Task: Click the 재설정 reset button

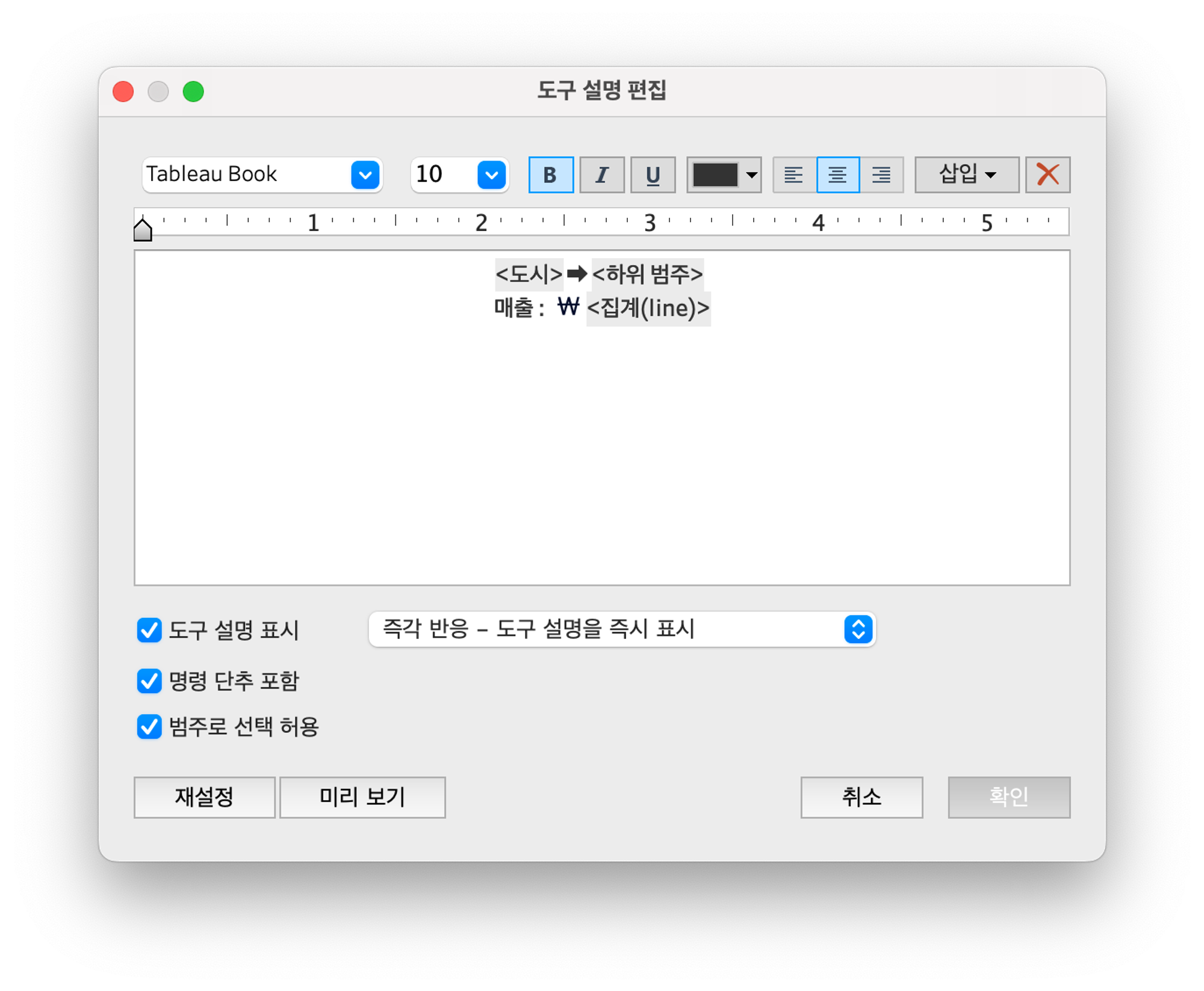Action: [205, 797]
